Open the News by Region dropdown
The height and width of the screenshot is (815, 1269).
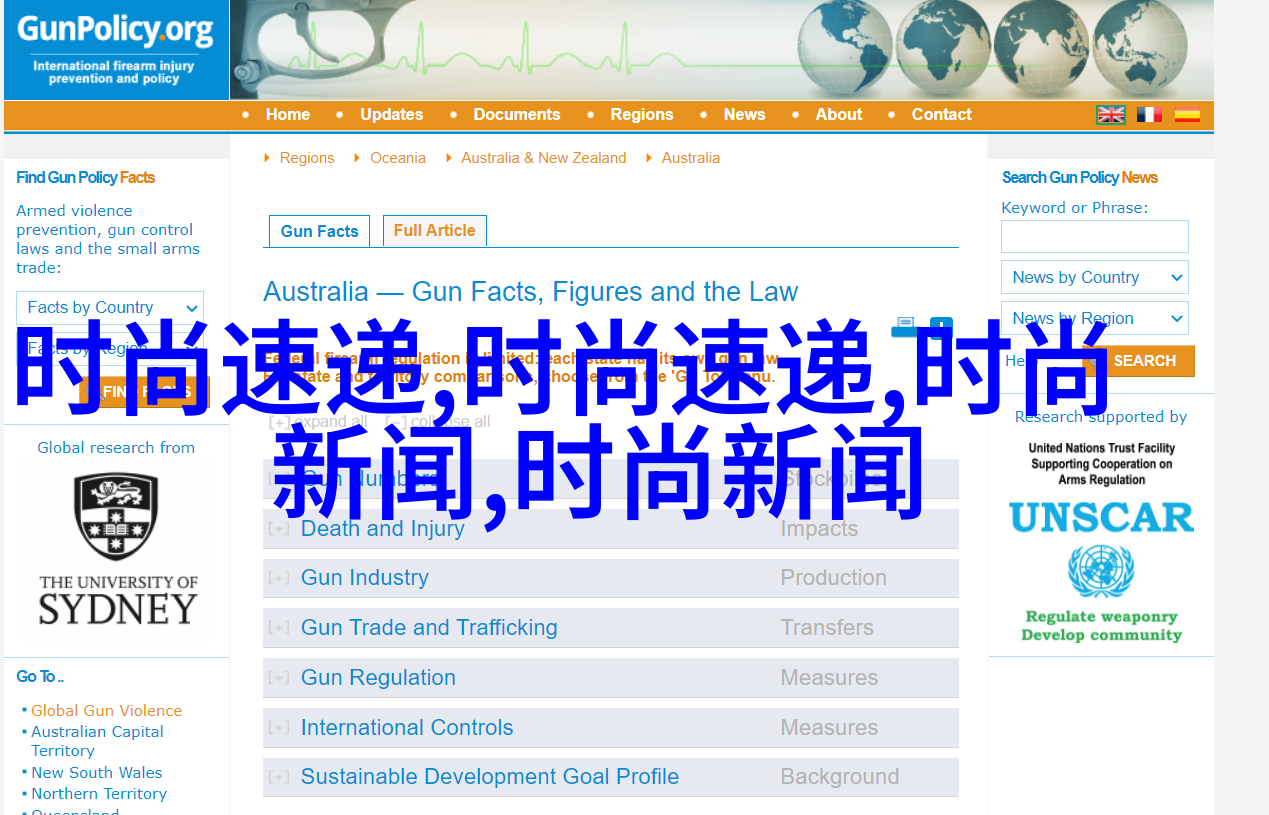click(x=1094, y=319)
